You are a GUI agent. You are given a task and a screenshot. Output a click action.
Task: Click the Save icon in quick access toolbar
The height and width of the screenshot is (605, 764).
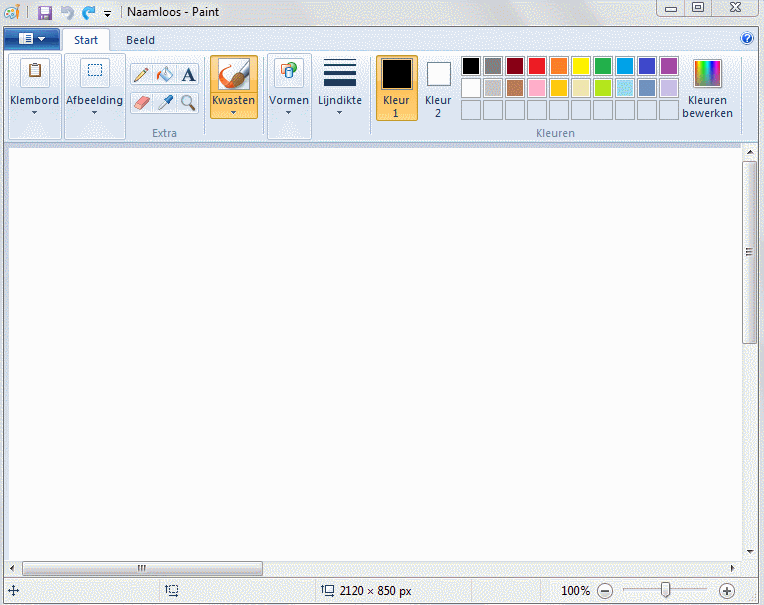[45, 13]
